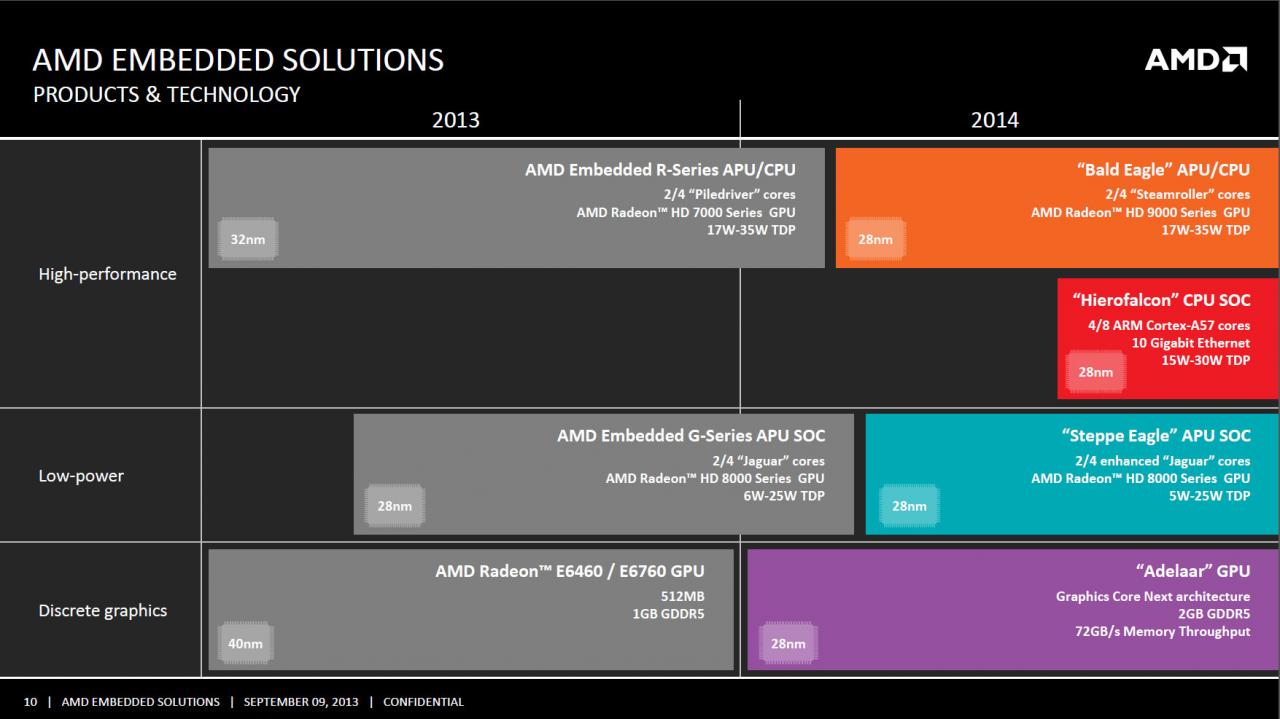Click the AMD logo in the header
The width and height of the screenshot is (1280, 719).
pyautogui.click(x=1196, y=60)
